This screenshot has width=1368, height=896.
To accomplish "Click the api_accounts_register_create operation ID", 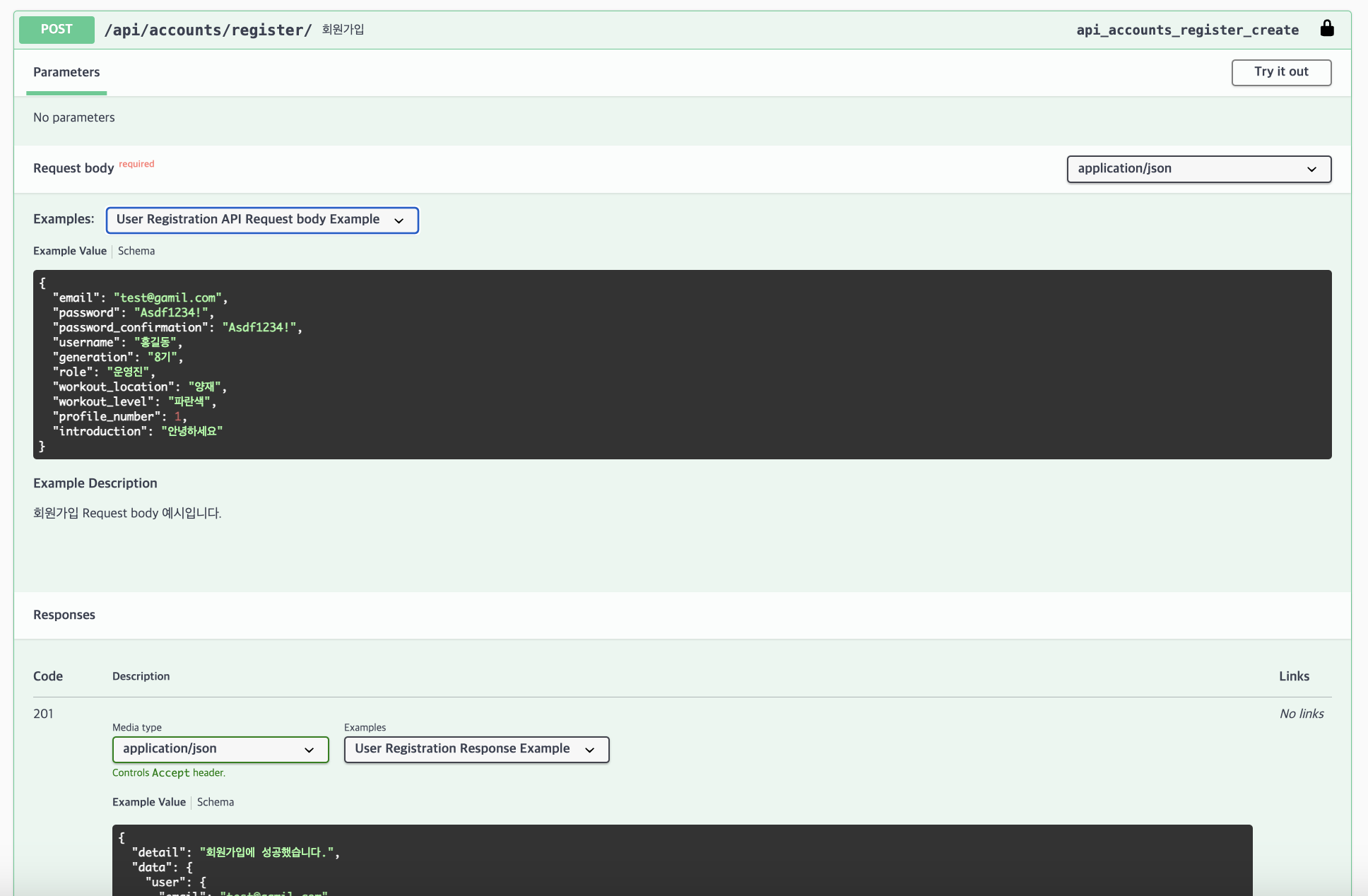I will point(1187,30).
